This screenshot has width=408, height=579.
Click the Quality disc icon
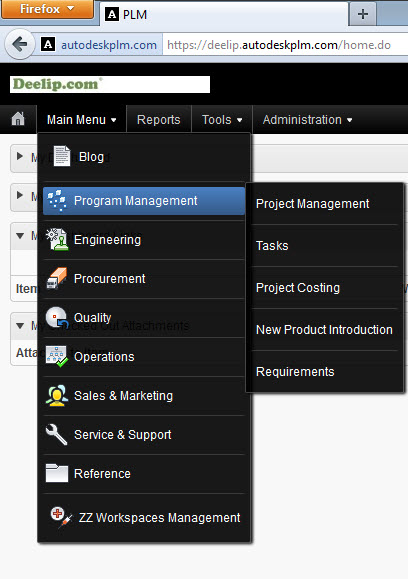57,318
